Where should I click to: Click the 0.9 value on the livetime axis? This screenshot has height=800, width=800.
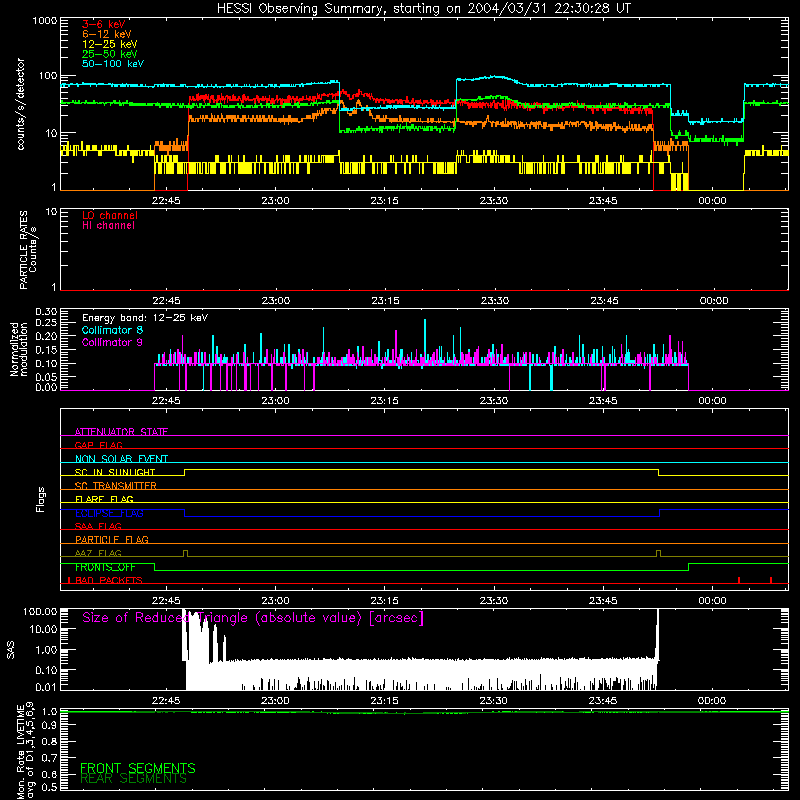pyautogui.click(x=49, y=725)
